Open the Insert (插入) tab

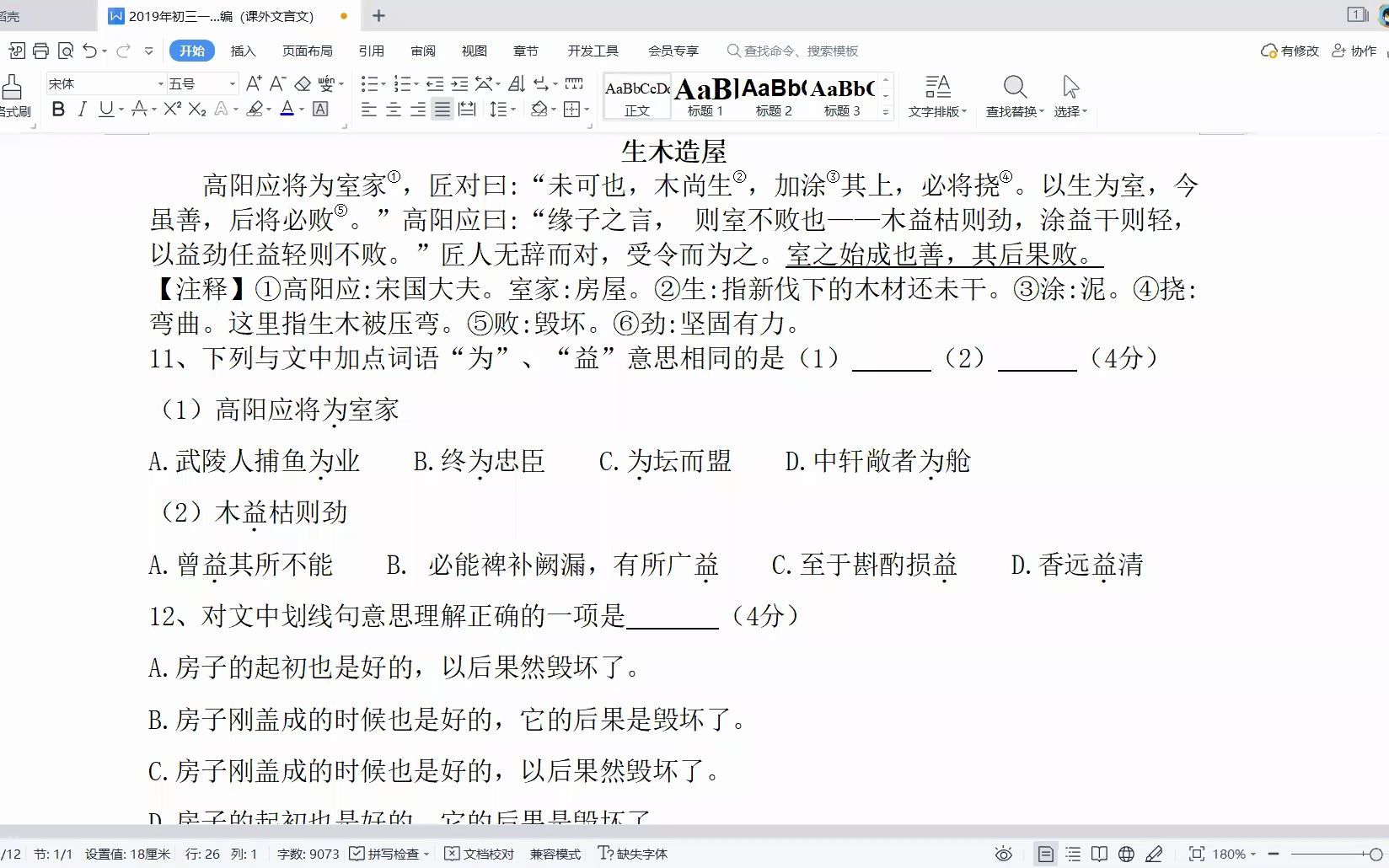(243, 51)
